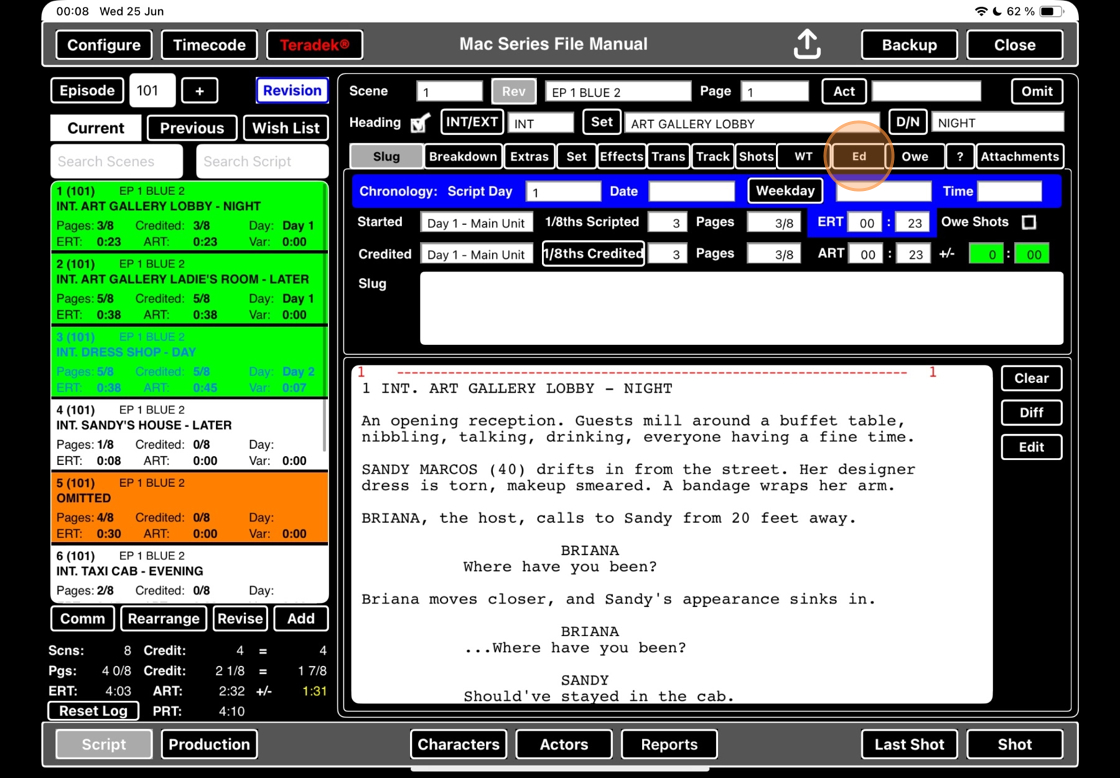Click the Episode button
Image resolution: width=1120 pixels, height=778 pixels.
point(87,91)
